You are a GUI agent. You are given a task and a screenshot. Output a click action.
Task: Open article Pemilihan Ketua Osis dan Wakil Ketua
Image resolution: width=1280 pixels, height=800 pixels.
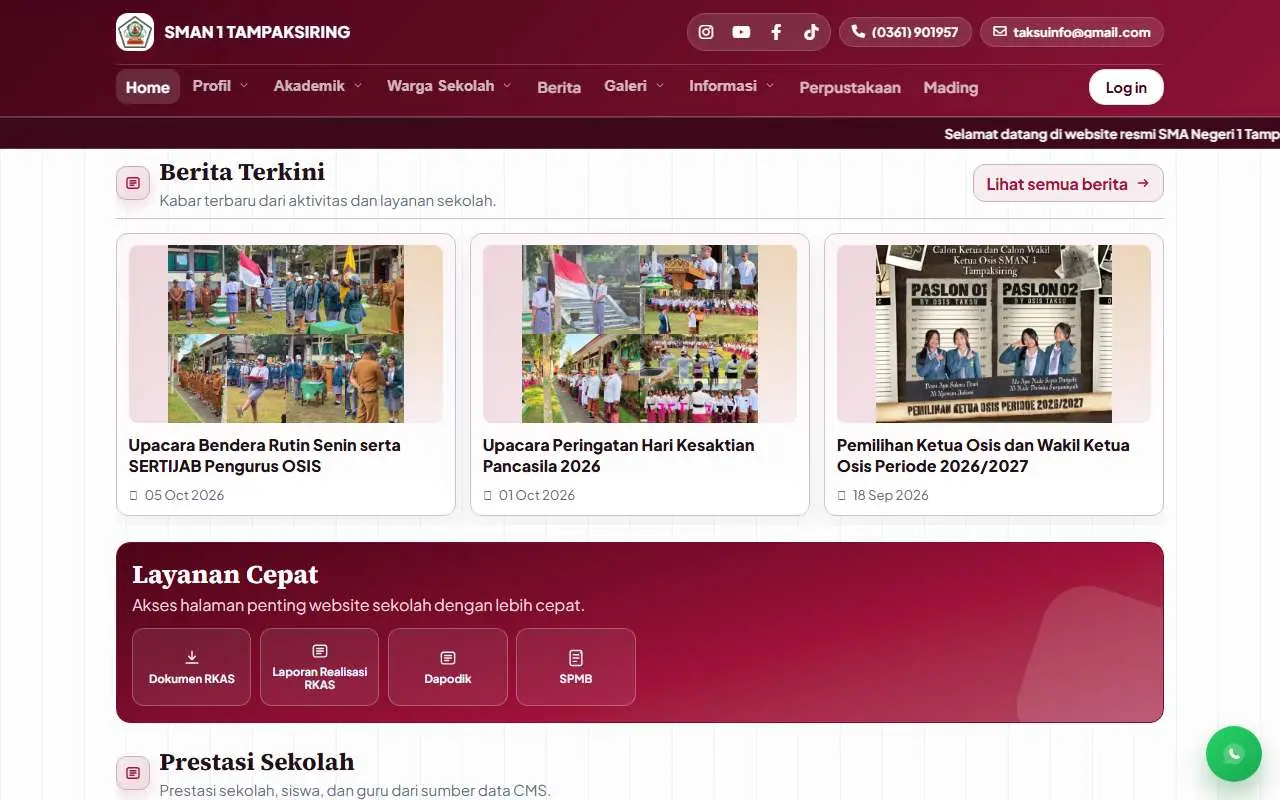984,455
